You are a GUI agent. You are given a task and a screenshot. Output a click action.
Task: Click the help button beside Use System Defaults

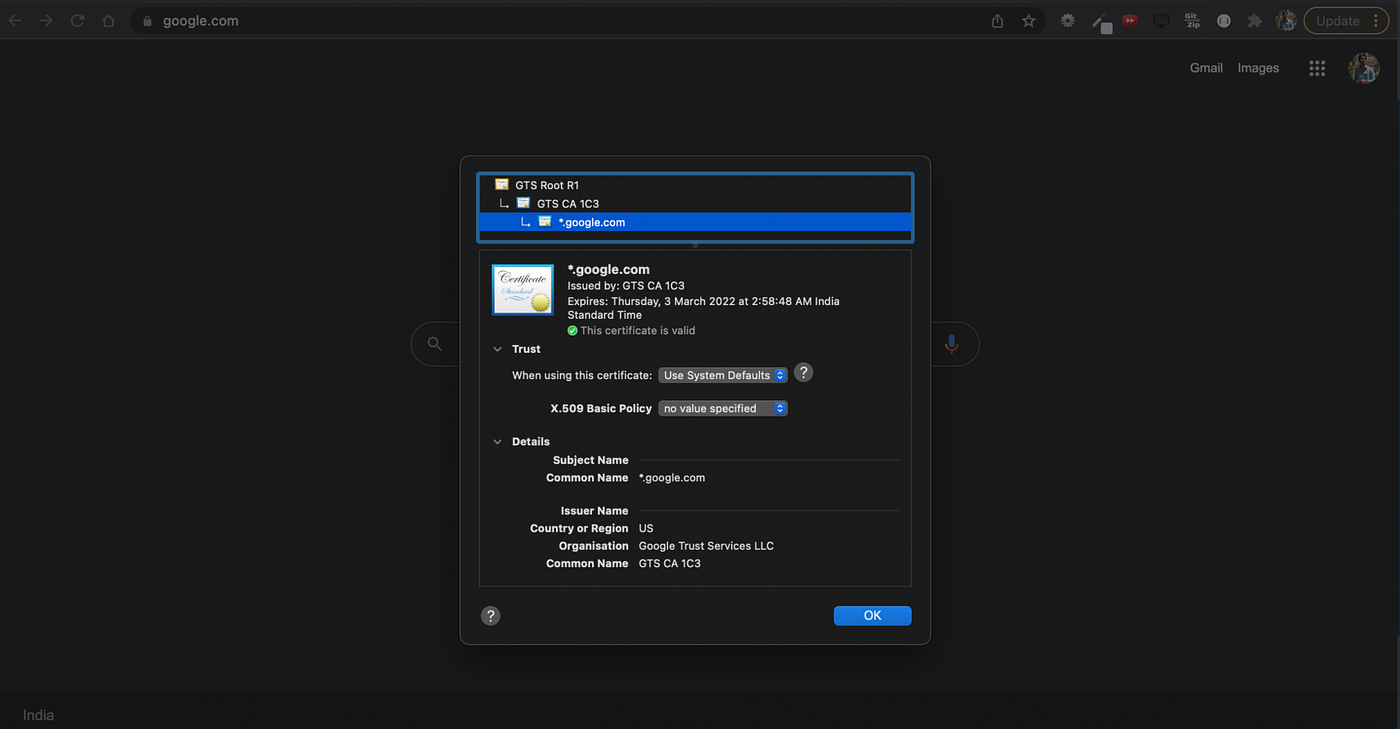[803, 372]
